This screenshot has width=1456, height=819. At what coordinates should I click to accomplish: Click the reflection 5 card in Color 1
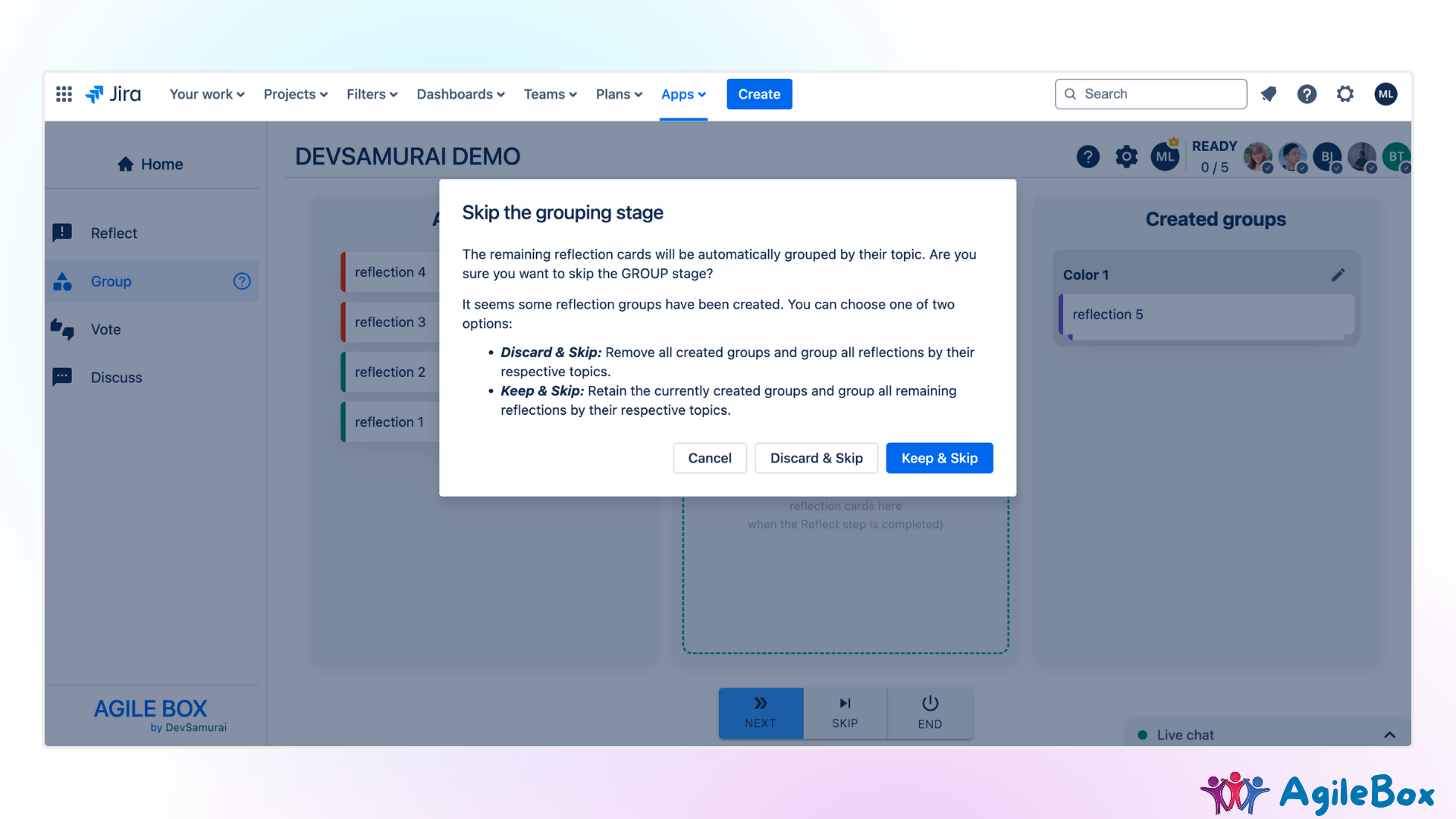pyautogui.click(x=1206, y=315)
